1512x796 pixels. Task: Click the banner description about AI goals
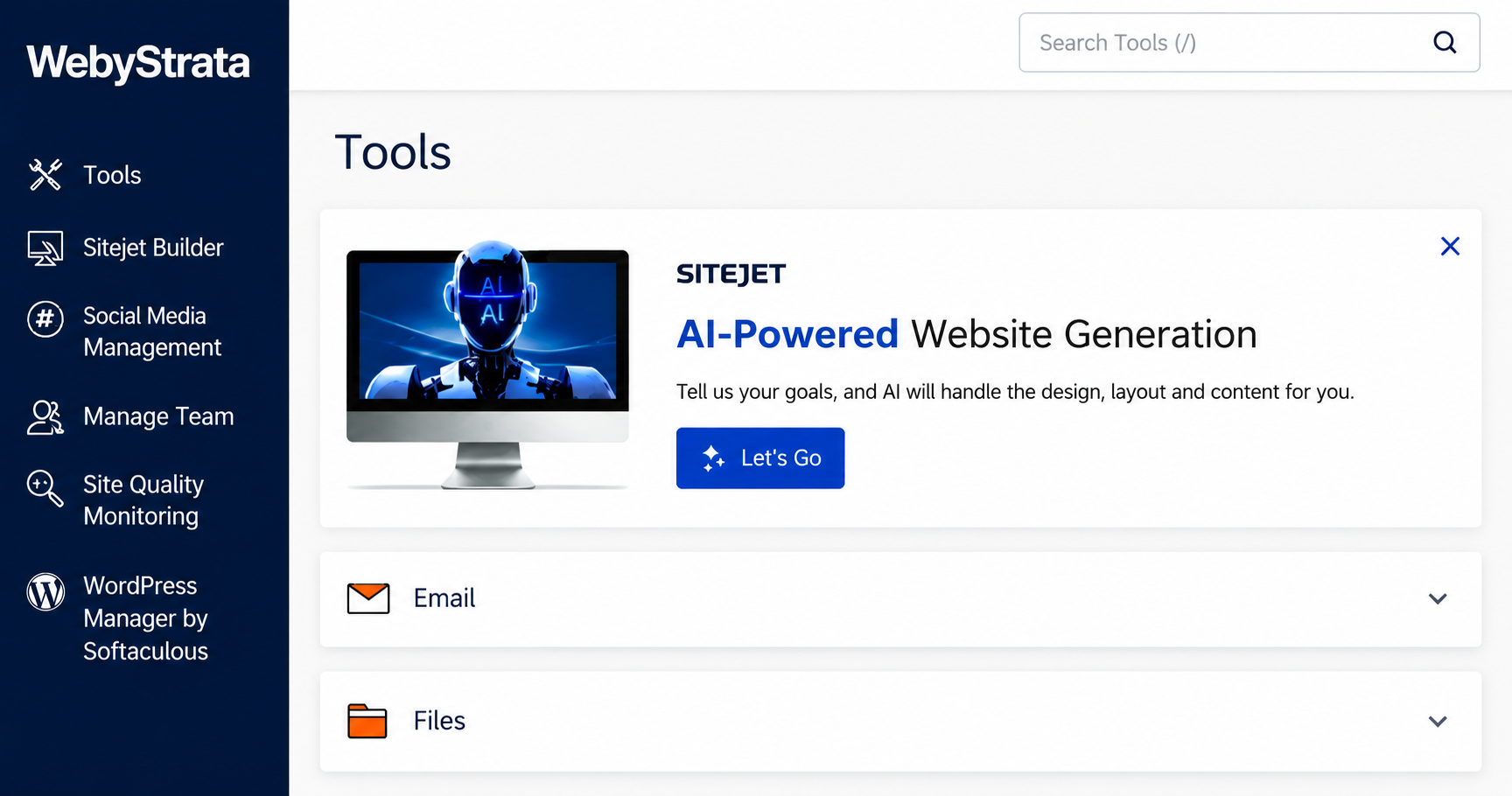coord(1015,392)
